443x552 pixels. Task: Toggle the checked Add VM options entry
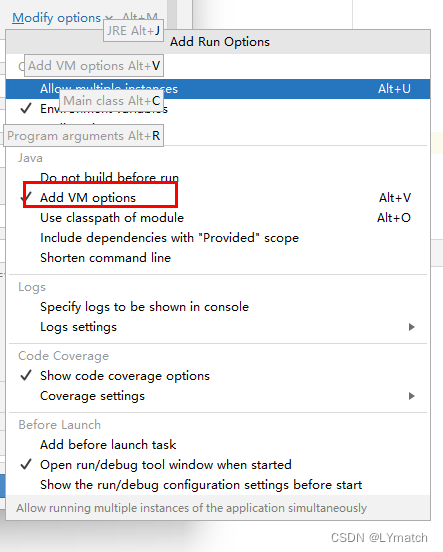click(218, 198)
